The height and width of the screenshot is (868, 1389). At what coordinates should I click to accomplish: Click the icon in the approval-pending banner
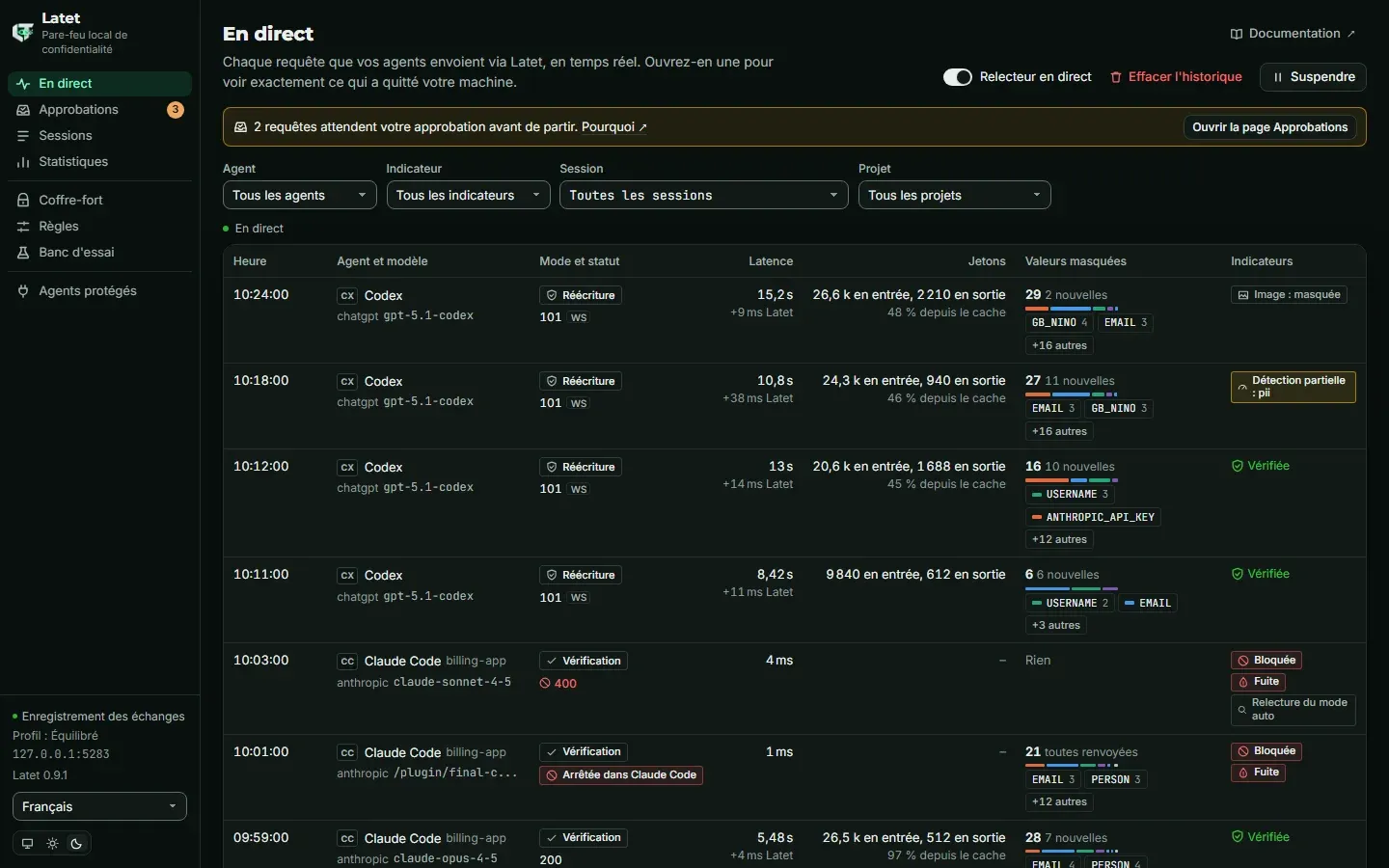[x=241, y=127]
